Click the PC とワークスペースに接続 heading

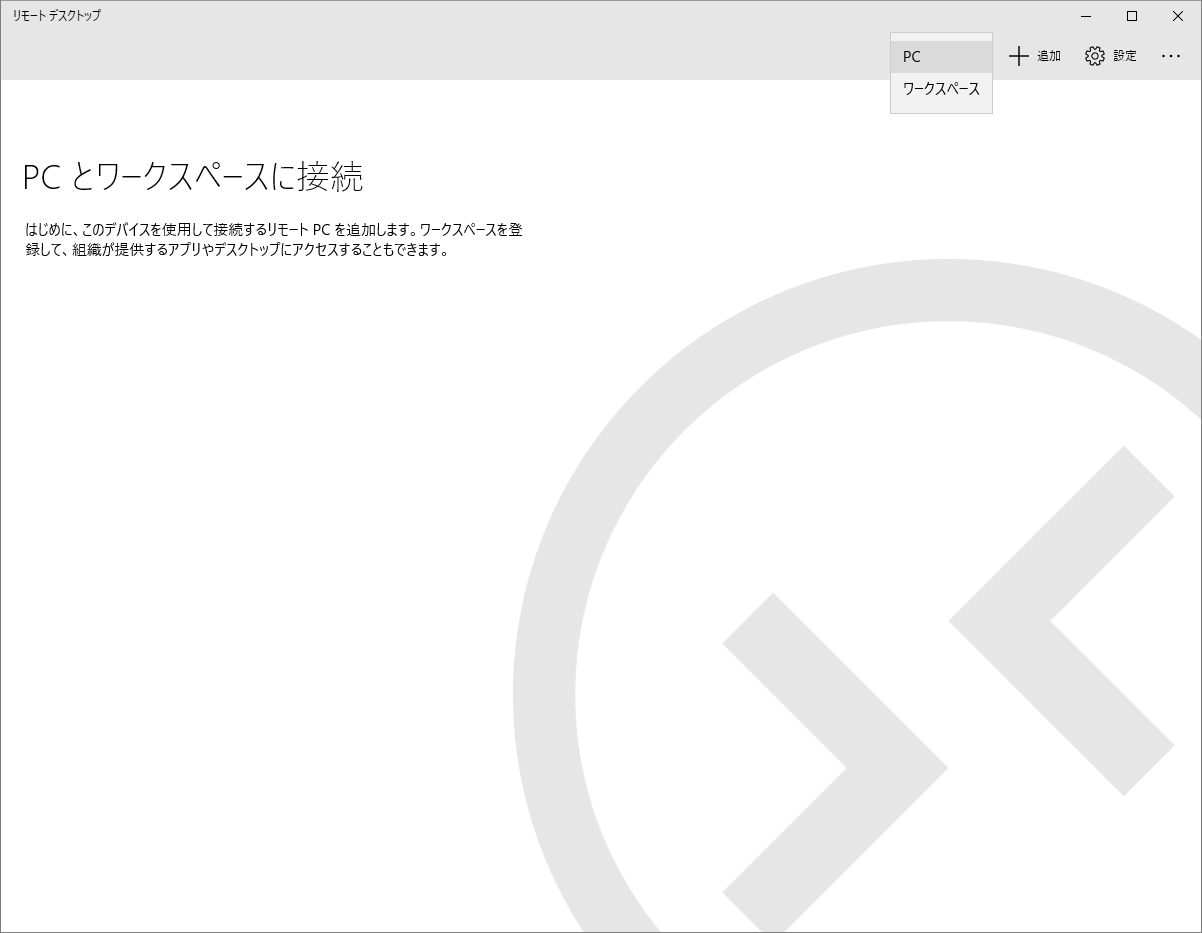click(193, 177)
